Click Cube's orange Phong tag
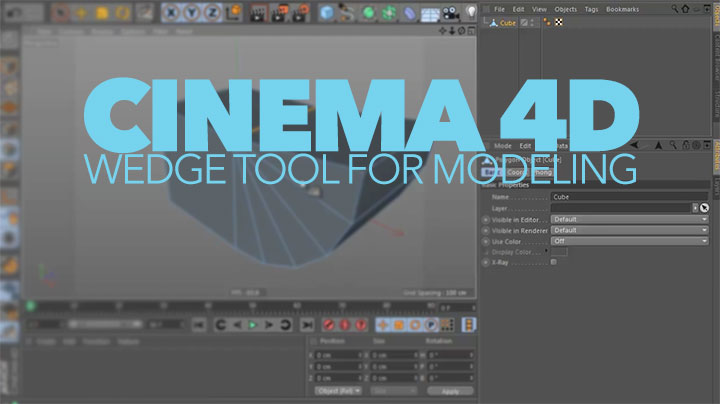This screenshot has height=404, width=720. click(x=547, y=22)
